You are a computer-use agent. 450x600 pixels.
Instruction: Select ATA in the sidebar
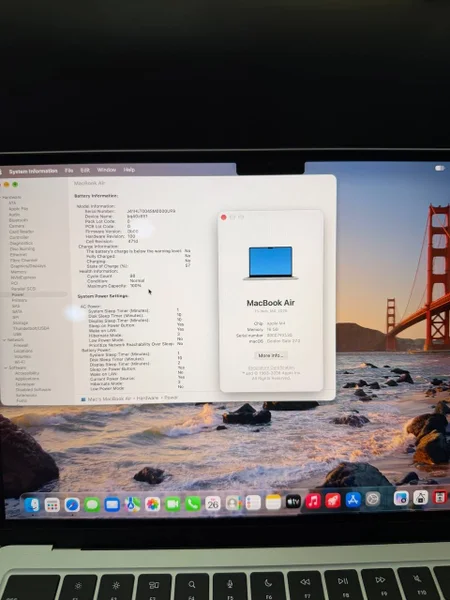(13, 203)
